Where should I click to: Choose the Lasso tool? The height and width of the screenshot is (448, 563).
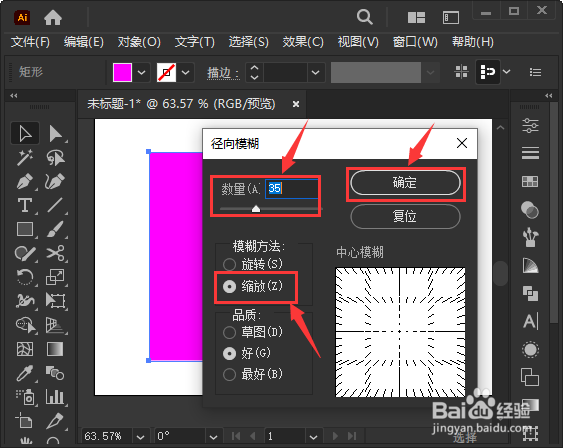pyautogui.click(x=55, y=157)
